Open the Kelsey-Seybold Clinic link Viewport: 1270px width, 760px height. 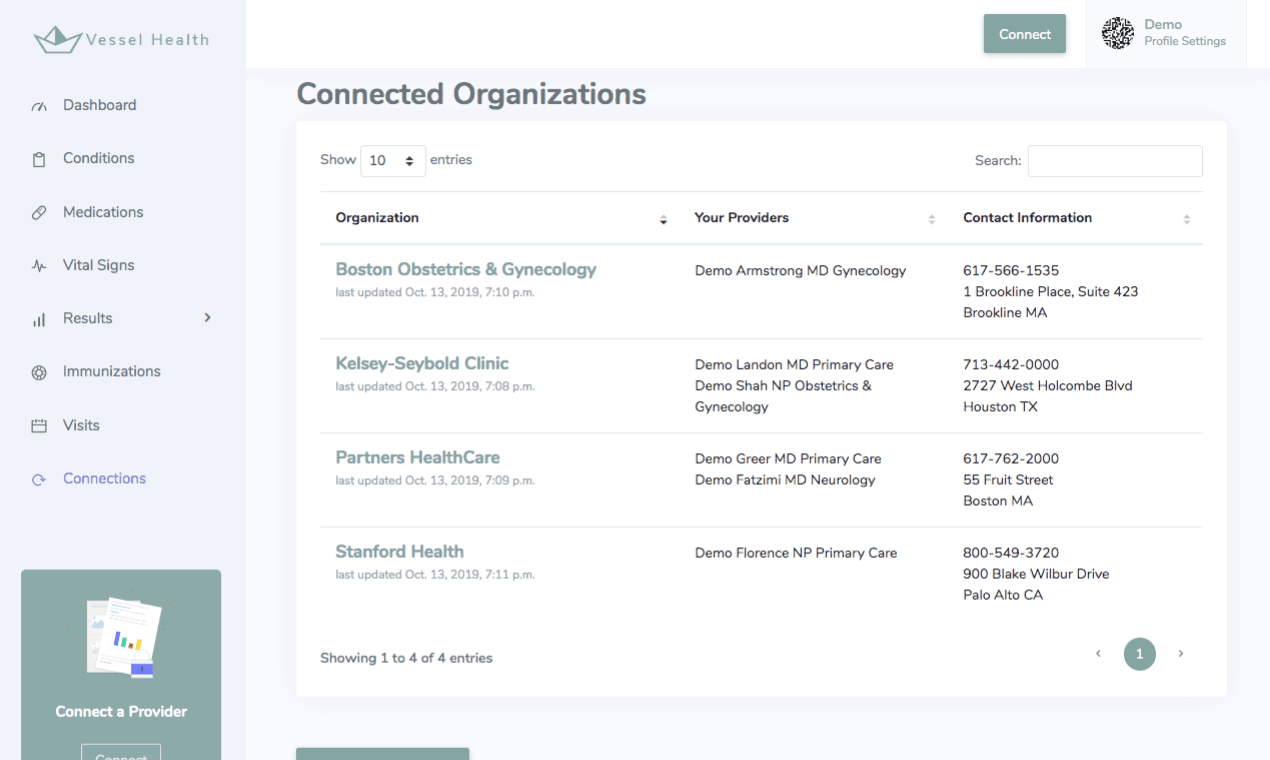pos(422,363)
